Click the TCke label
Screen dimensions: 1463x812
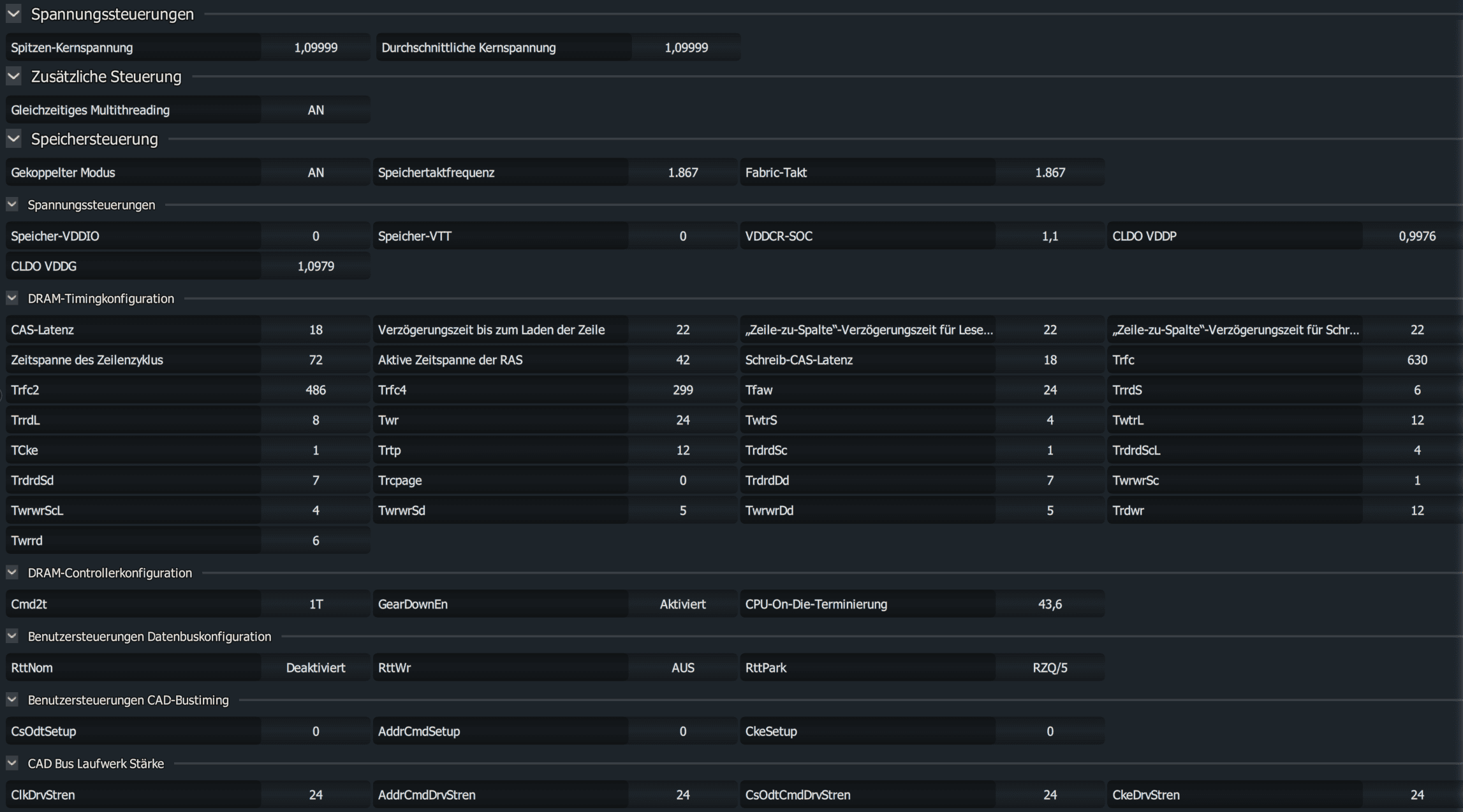[x=24, y=450]
